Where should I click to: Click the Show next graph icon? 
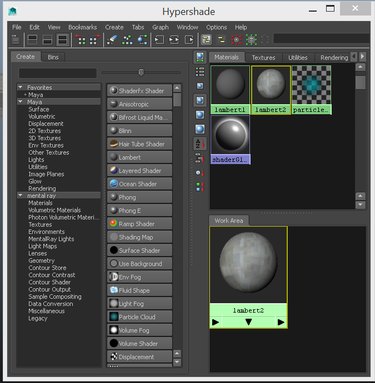click(95, 40)
